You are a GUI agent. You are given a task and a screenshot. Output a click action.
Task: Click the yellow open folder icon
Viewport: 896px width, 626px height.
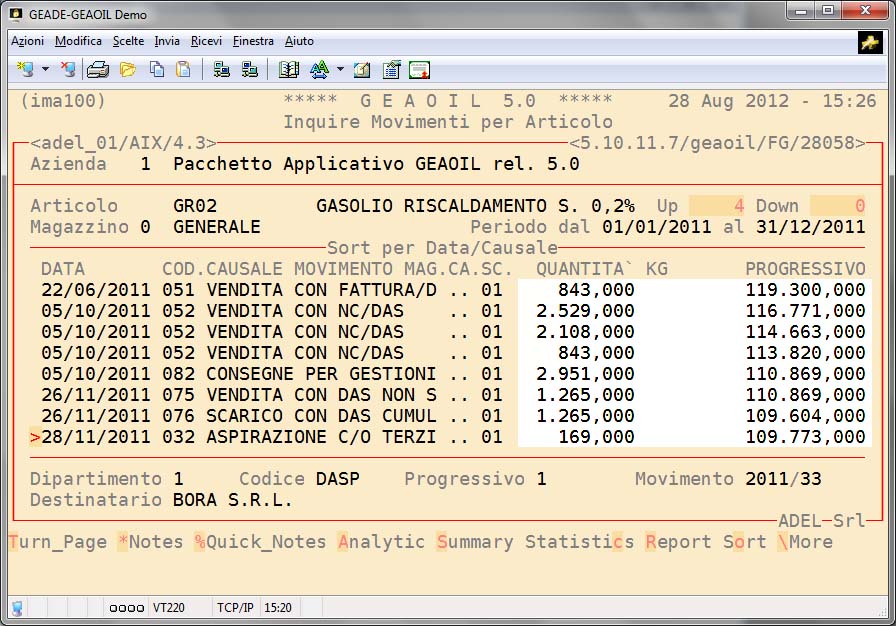127,70
